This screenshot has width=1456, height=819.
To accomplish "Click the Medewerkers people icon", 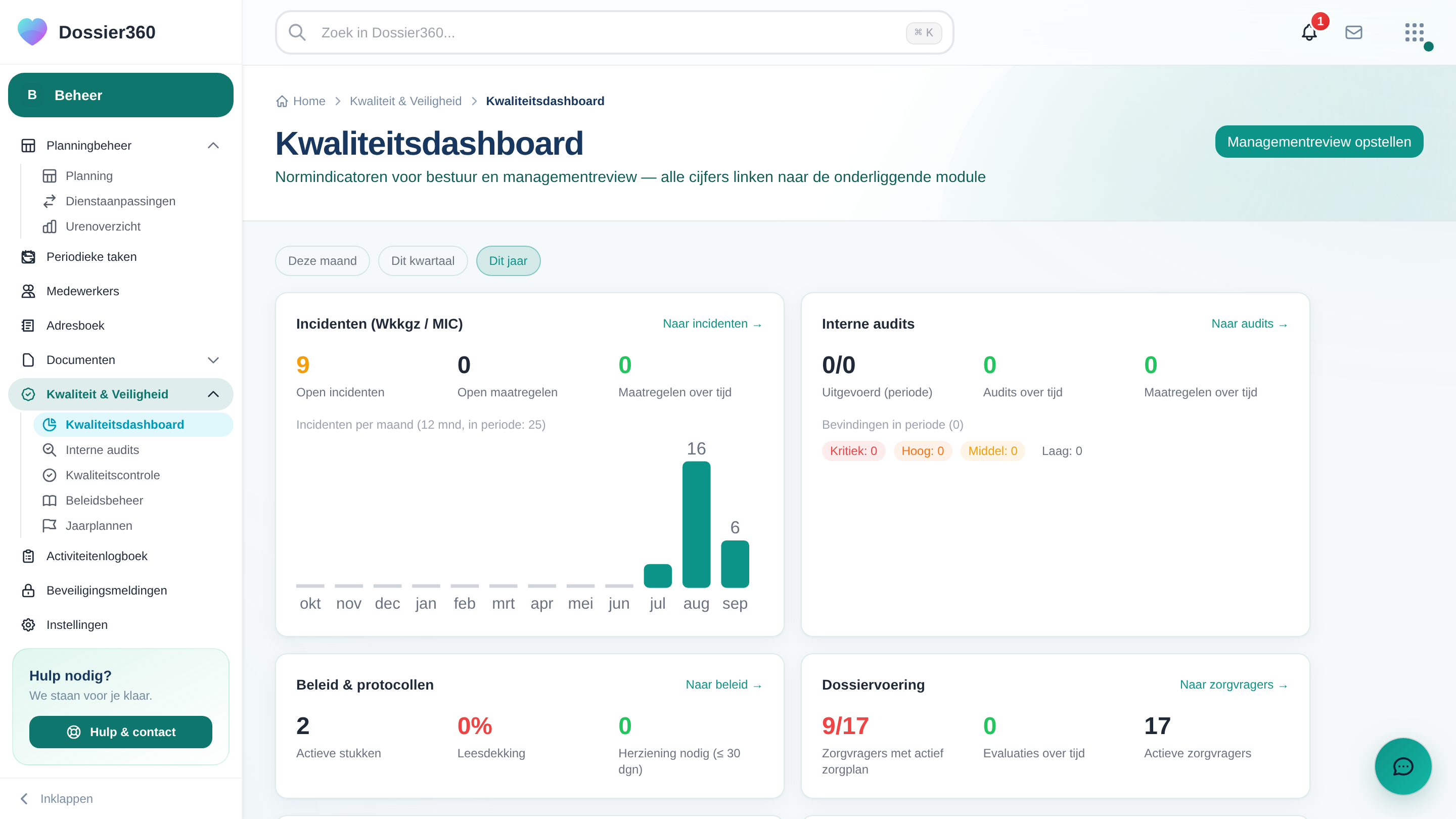I will (x=28, y=291).
